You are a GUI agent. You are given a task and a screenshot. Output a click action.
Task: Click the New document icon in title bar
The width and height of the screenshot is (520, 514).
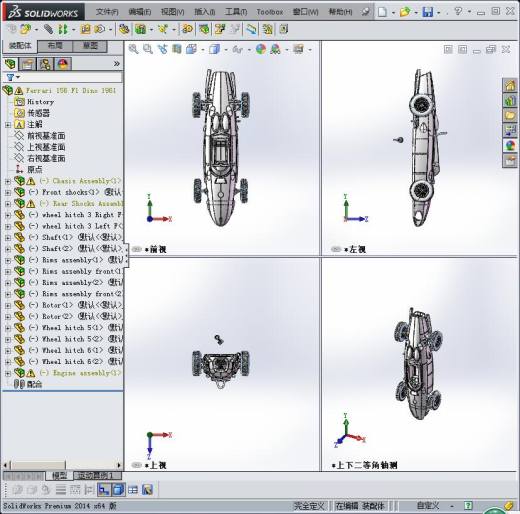(x=383, y=12)
